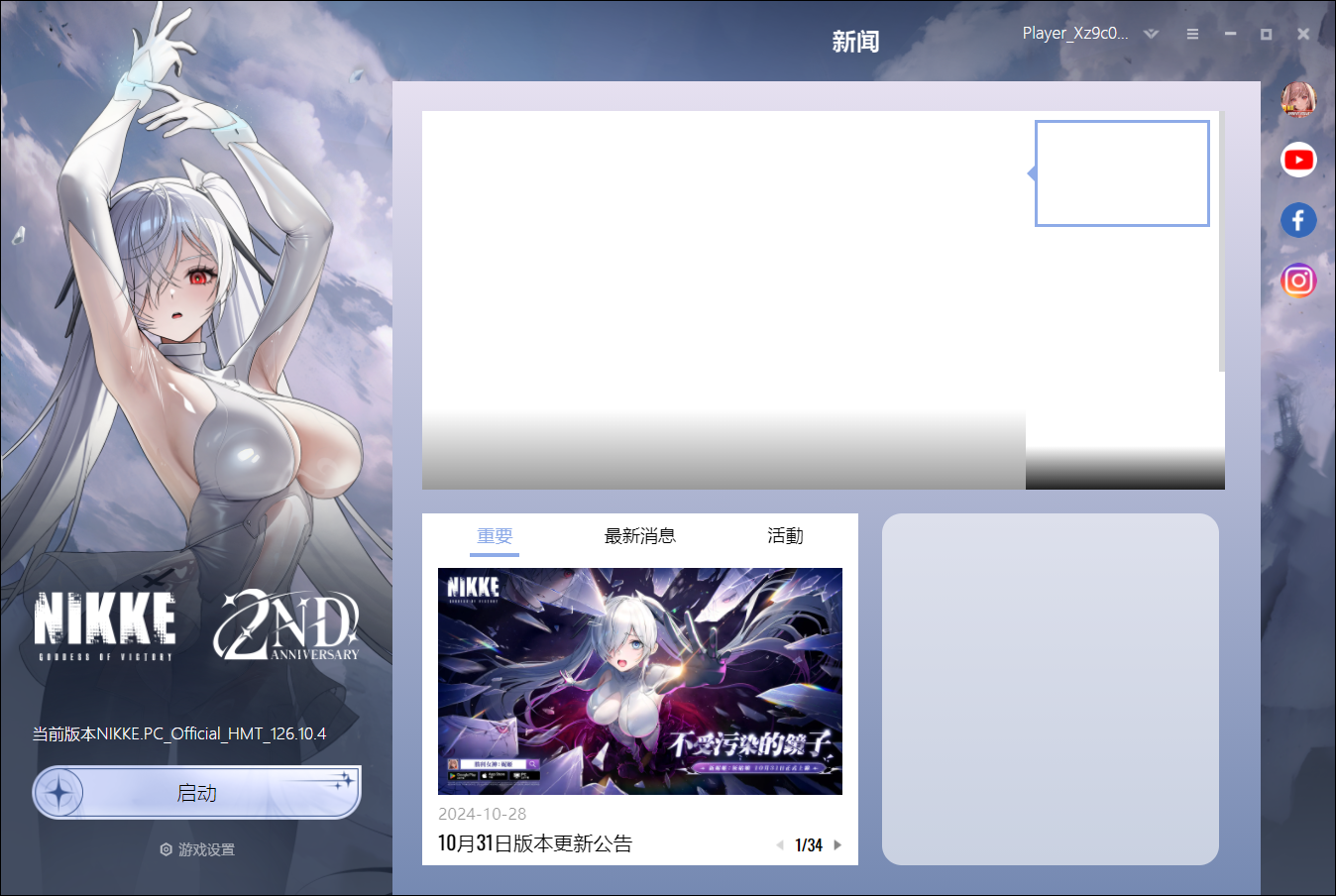
Task: Maximize the launcher window
Action: click(x=1266, y=34)
